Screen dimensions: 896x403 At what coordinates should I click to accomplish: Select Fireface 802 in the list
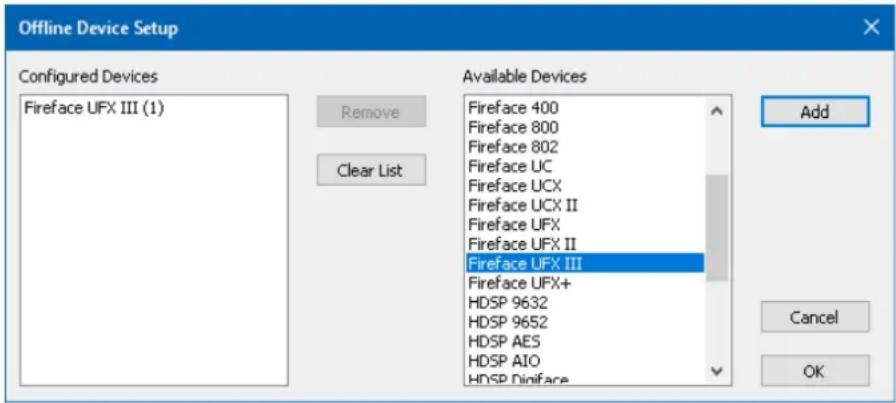pyautogui.click(x=585, y=146)
